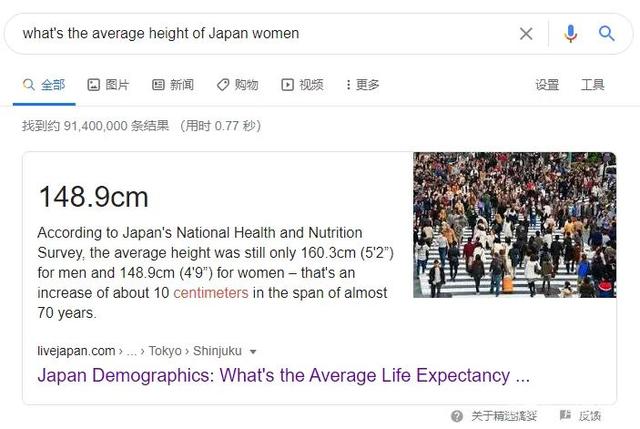Switch to the 新闻 news tab
Image resolution: width=640 pixels, height=429 pixels.
181,85
